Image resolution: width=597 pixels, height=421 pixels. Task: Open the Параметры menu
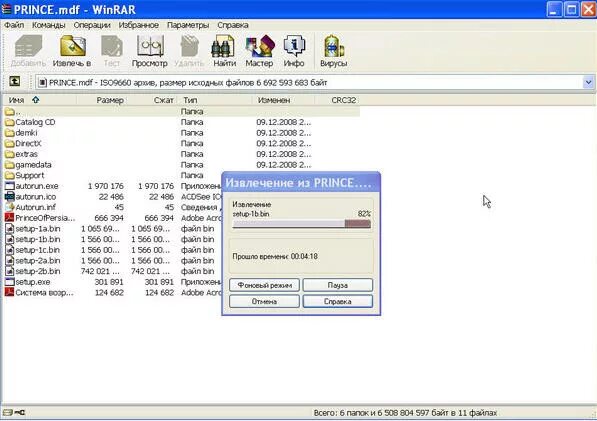tap(188, 25)
